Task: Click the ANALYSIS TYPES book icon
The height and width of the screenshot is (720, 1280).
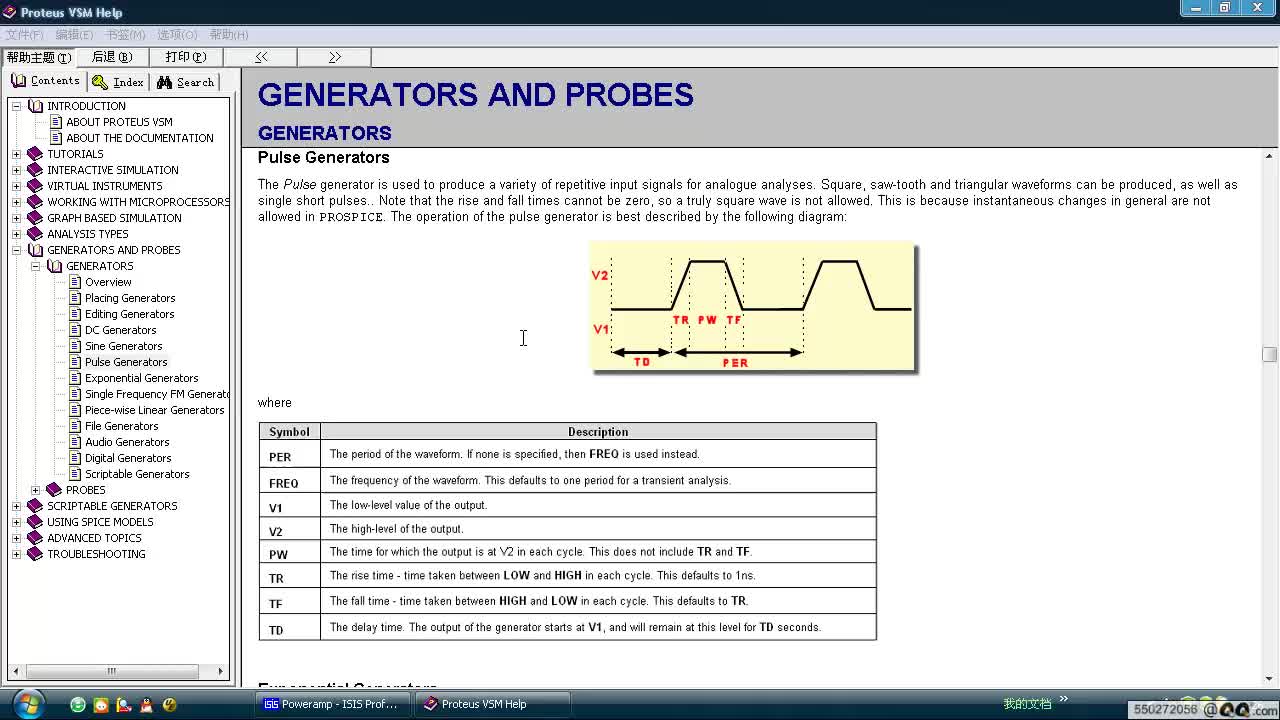Action: [x=36, y=234]
